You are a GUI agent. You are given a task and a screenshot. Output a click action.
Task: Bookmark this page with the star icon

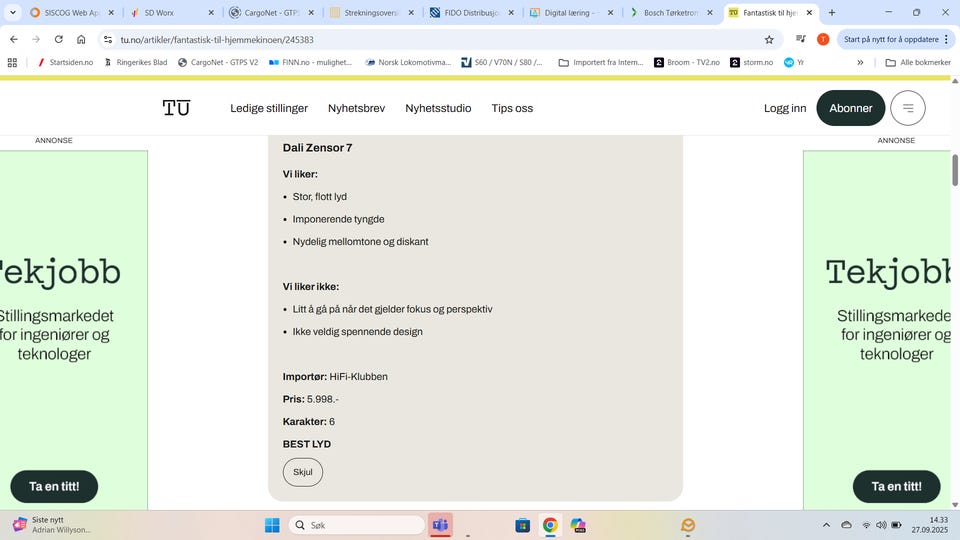(769, 39)
